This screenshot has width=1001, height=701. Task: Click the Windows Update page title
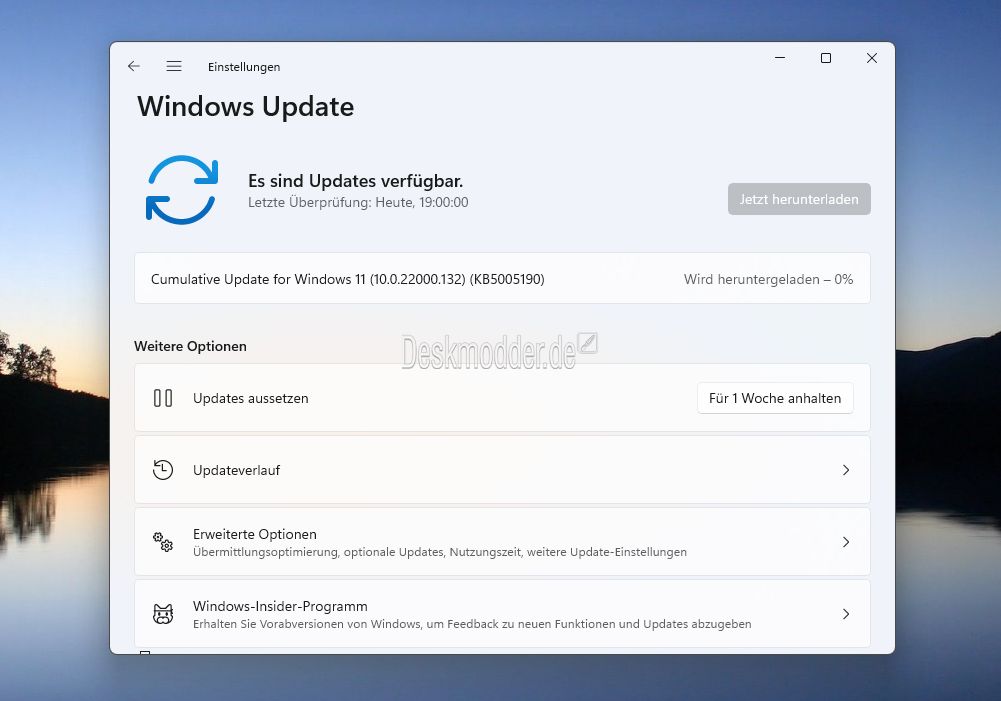tap(245, 107)
